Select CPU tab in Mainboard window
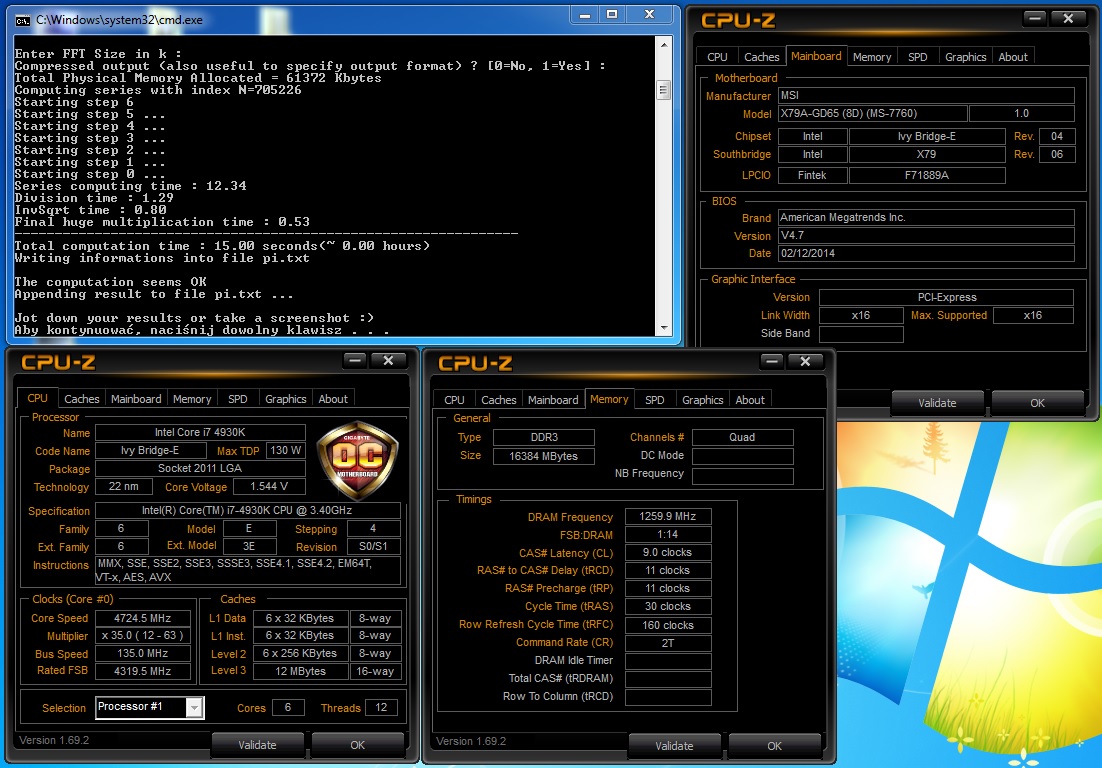The height and width of the screenshot is (768, 1102). (717, 57)
